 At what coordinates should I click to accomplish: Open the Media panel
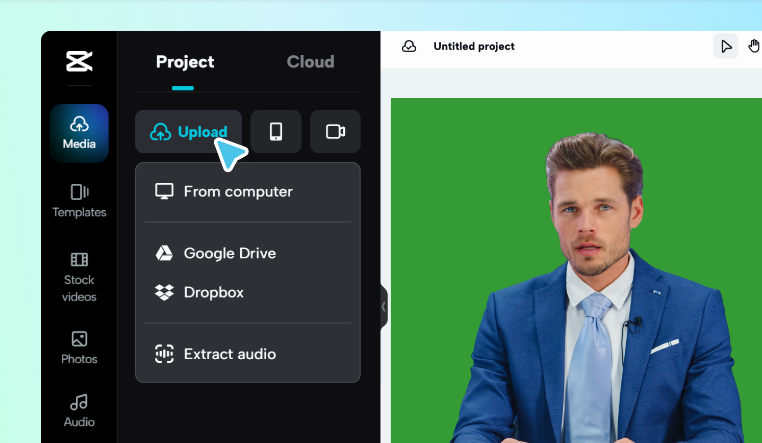pos(79,132)
